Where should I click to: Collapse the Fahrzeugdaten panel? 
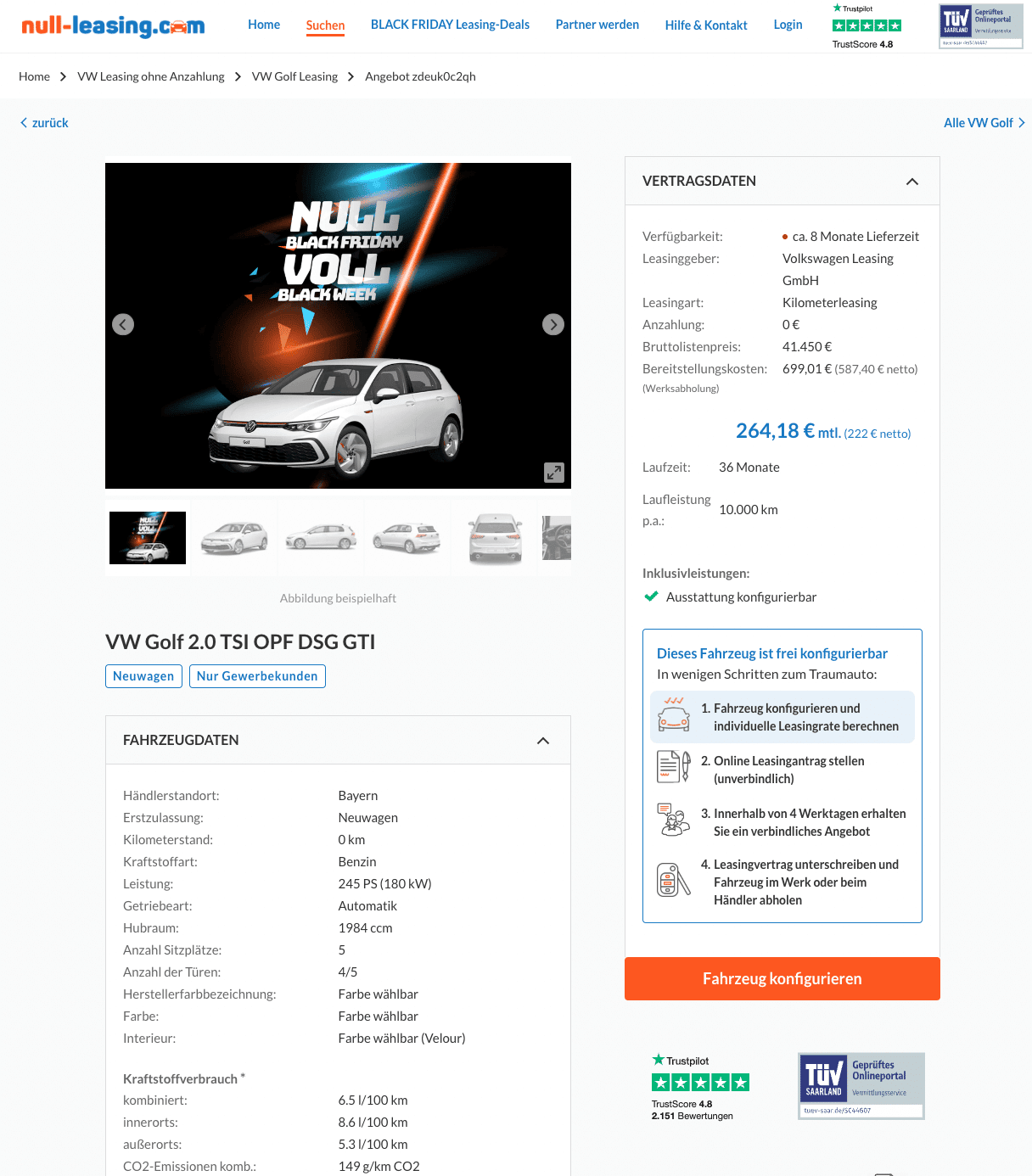[x=543, y=741]
